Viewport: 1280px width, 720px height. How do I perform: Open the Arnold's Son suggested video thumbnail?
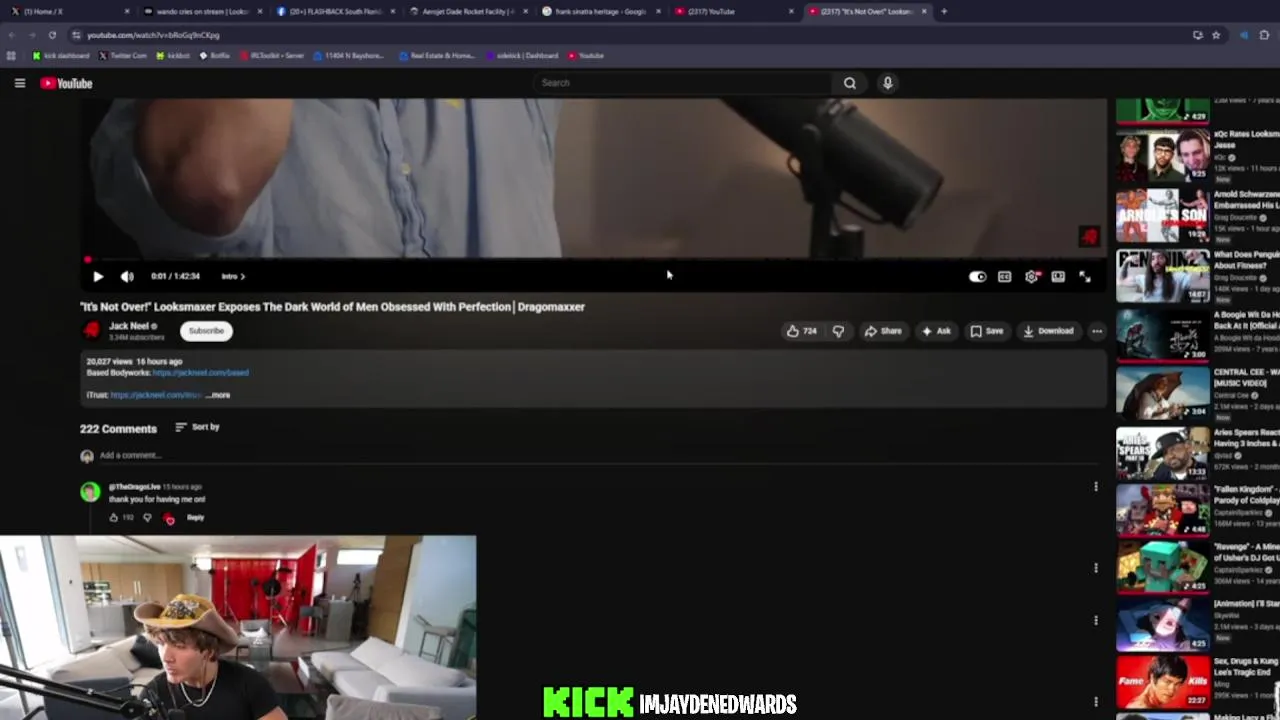[x=1163, y=216]
